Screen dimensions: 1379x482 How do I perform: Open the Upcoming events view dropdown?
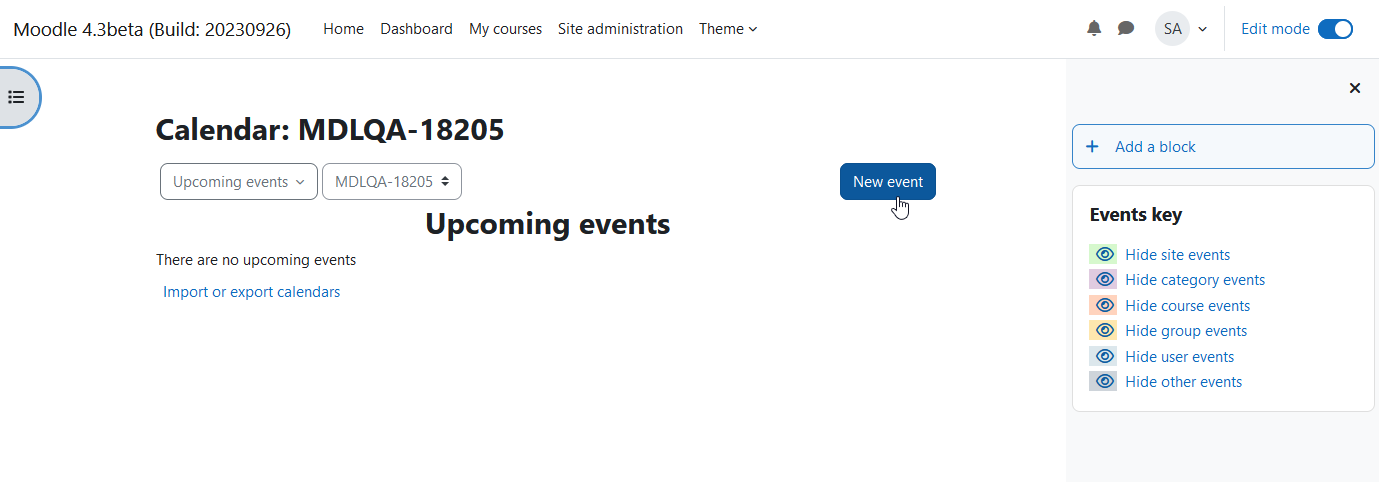pos(239,182)
